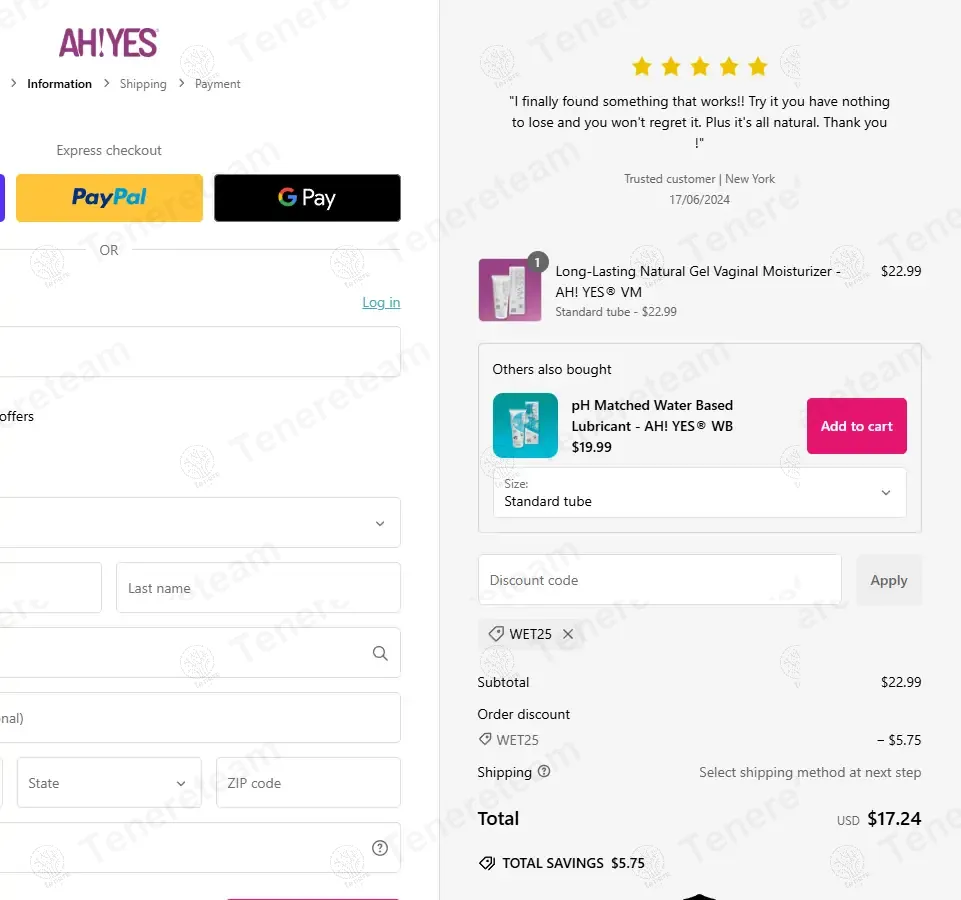Pay with PayPal express checkout
This screenshot has height=900, width=961.
(x=109, y=197)
